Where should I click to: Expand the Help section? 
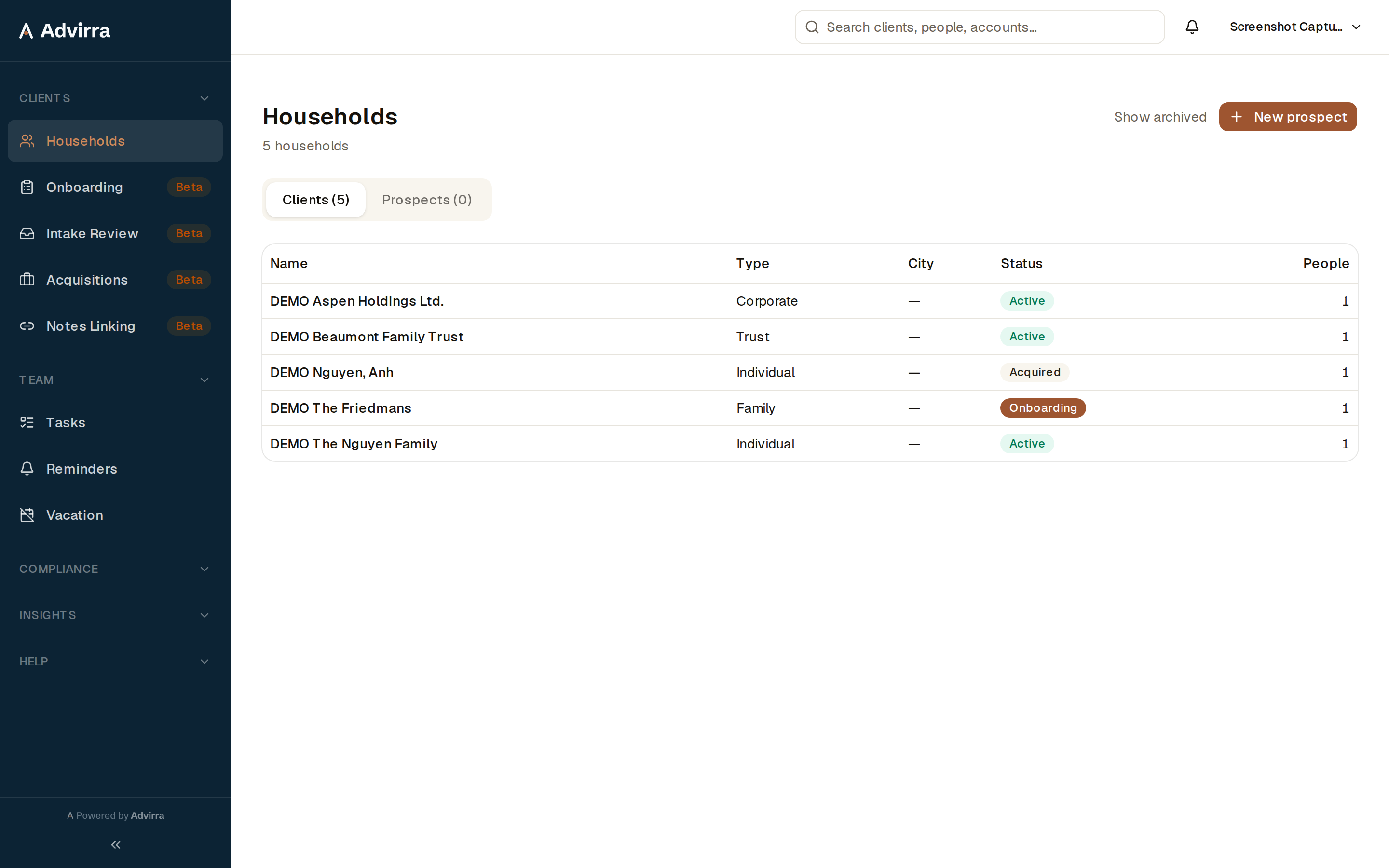coord(115,661)
